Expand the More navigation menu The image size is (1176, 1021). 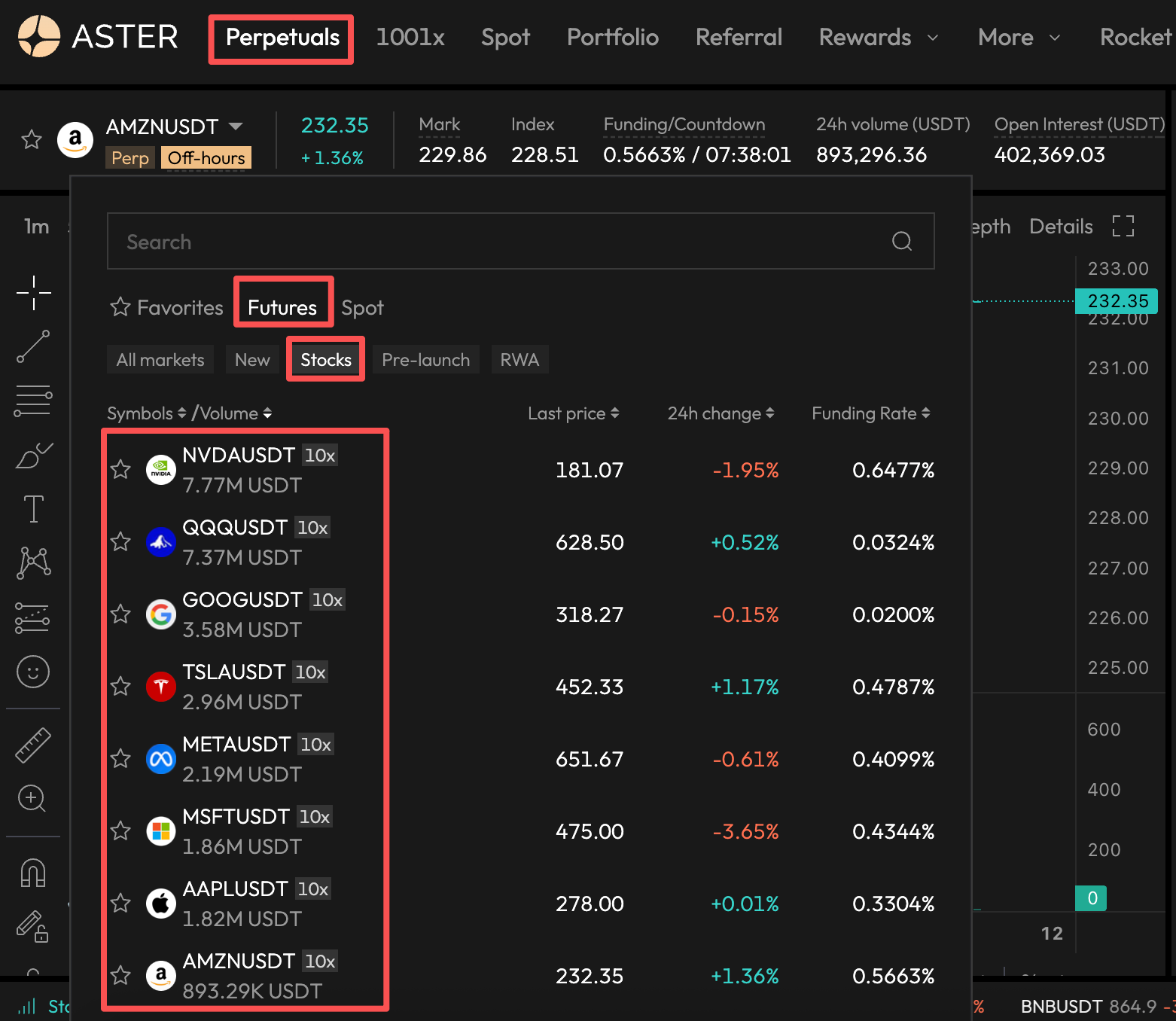click(1018, 38)
